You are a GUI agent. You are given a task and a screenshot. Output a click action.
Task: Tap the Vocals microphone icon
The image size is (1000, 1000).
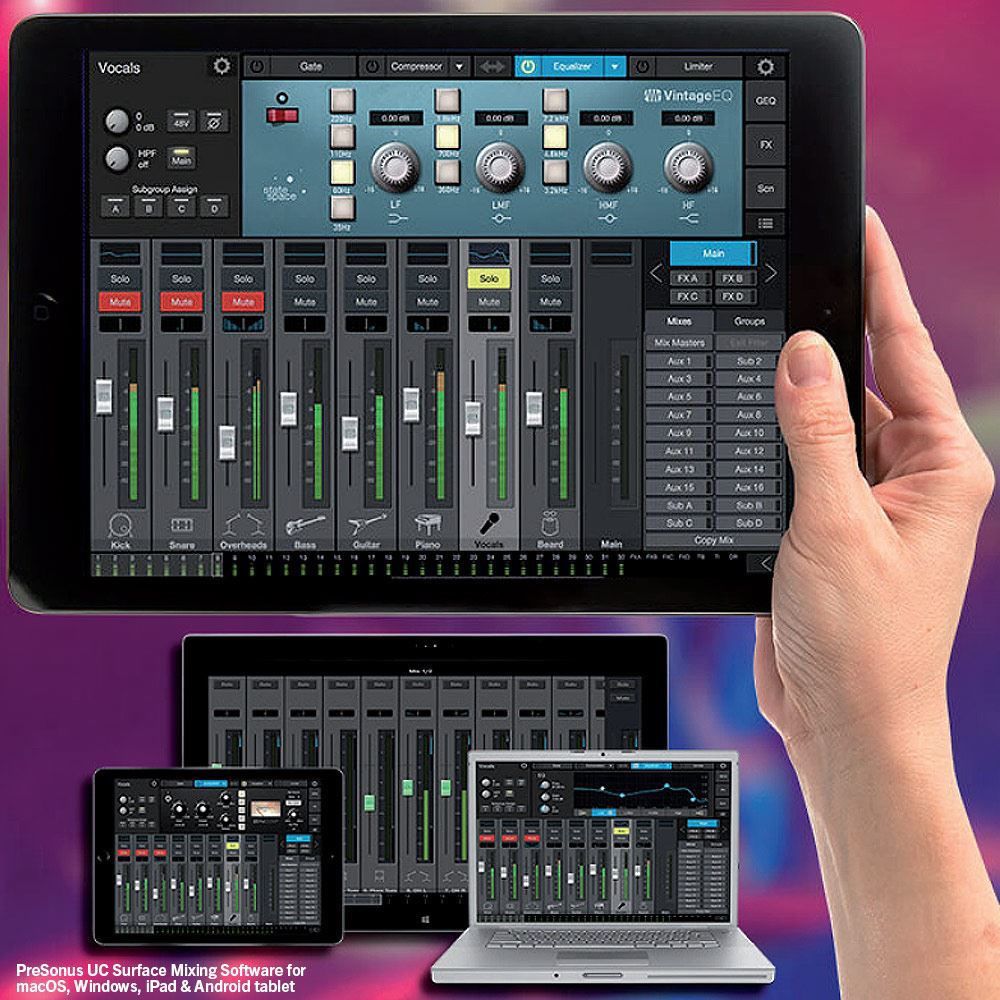click(x=489, y=523)
